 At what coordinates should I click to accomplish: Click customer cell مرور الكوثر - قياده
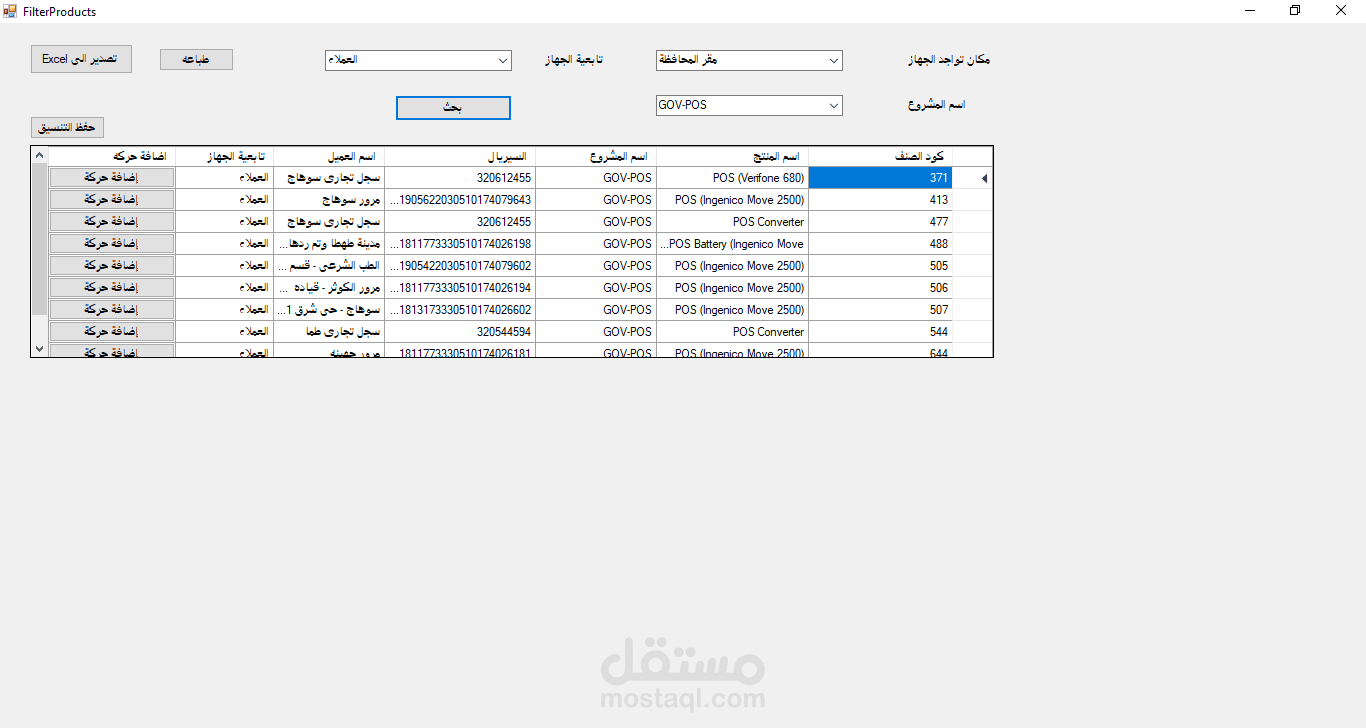(x=329, y=288)
